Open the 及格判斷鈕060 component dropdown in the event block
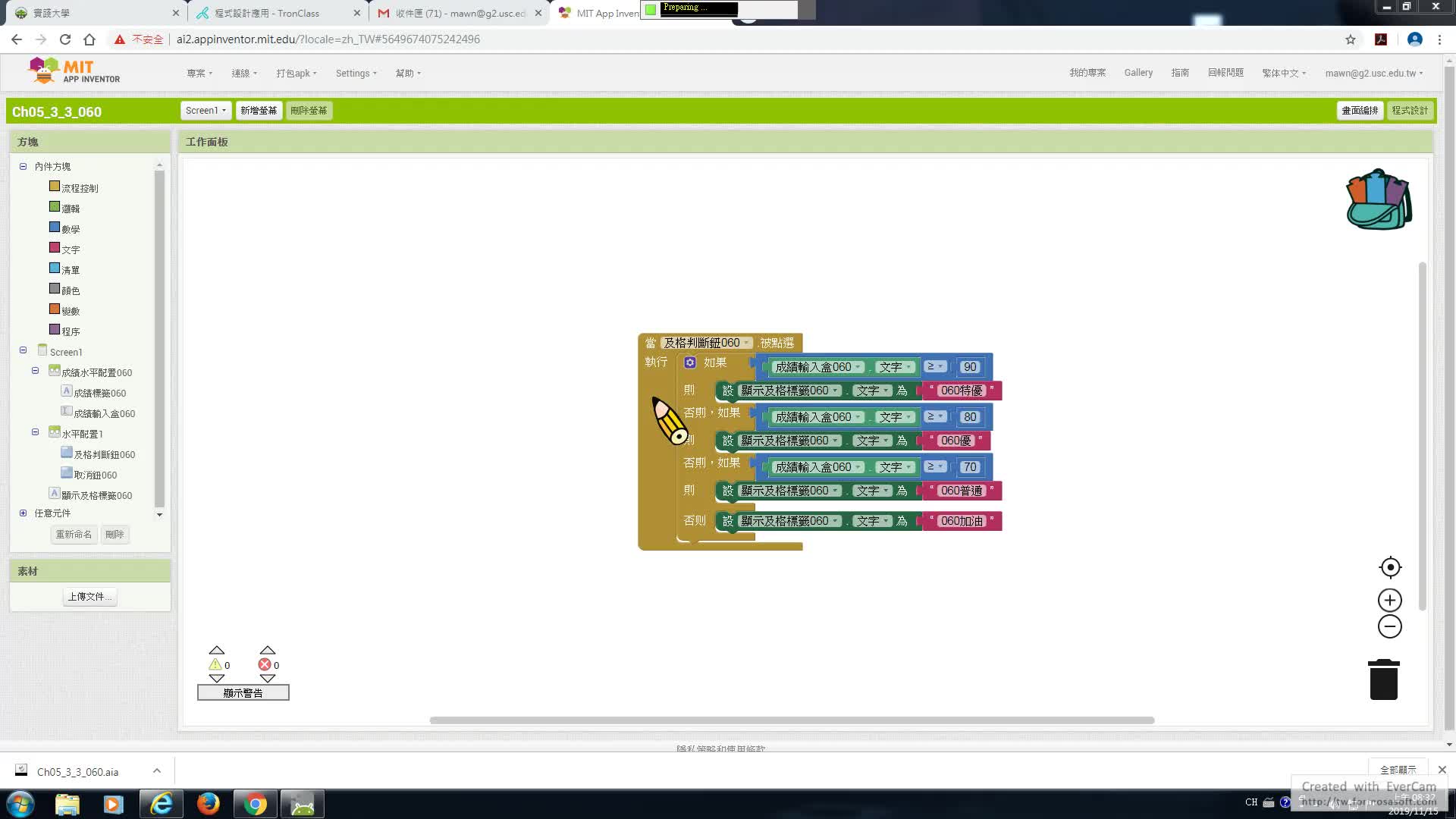 (x=707, y=343)
